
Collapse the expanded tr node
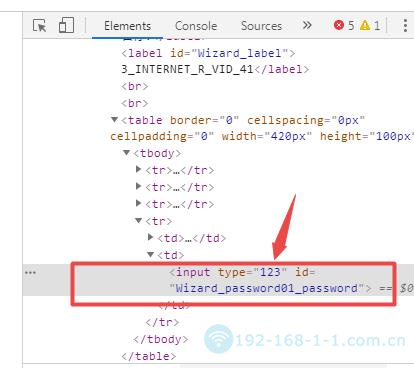[139, 220]
